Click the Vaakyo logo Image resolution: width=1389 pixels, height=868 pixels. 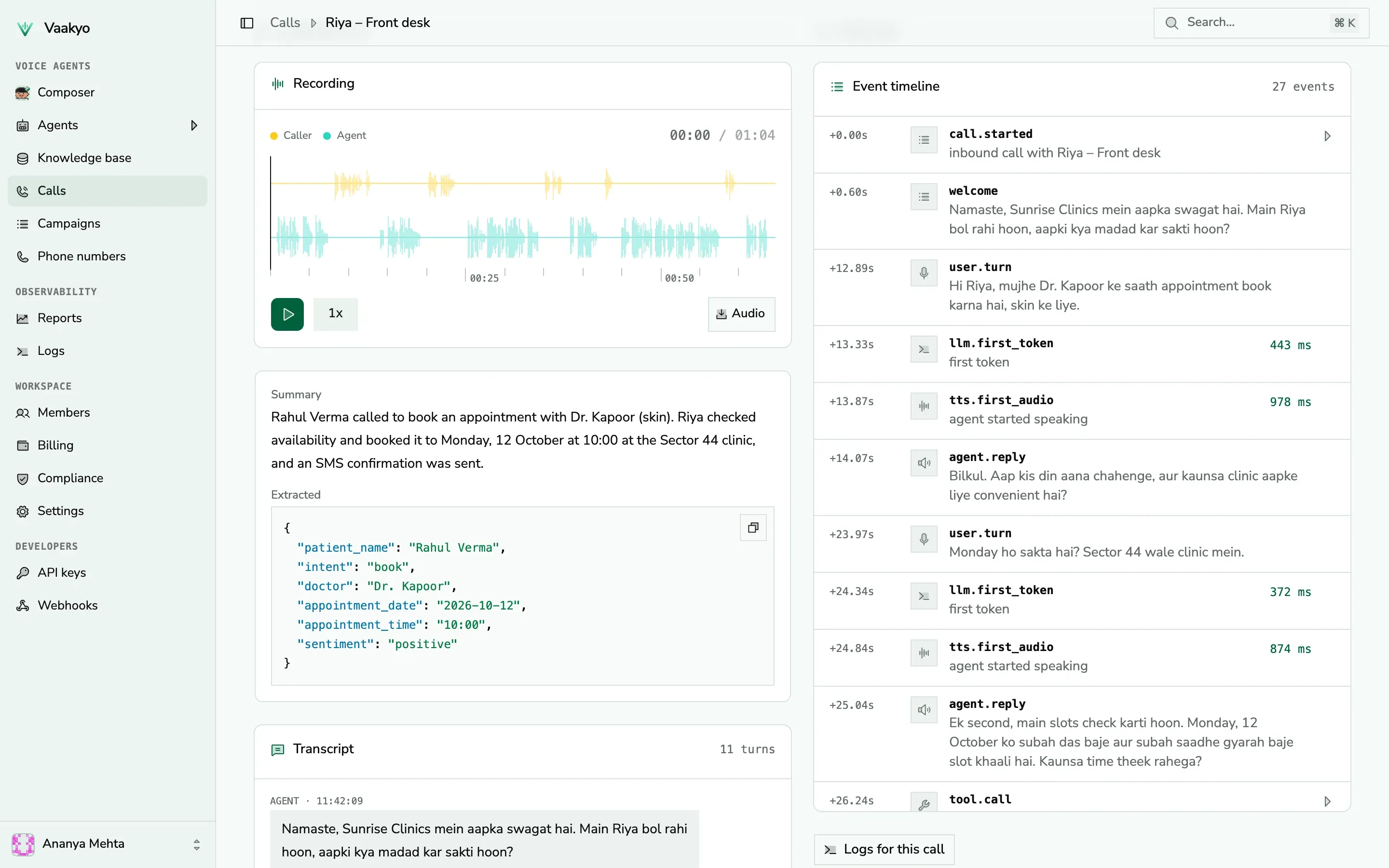click(25, 28)
